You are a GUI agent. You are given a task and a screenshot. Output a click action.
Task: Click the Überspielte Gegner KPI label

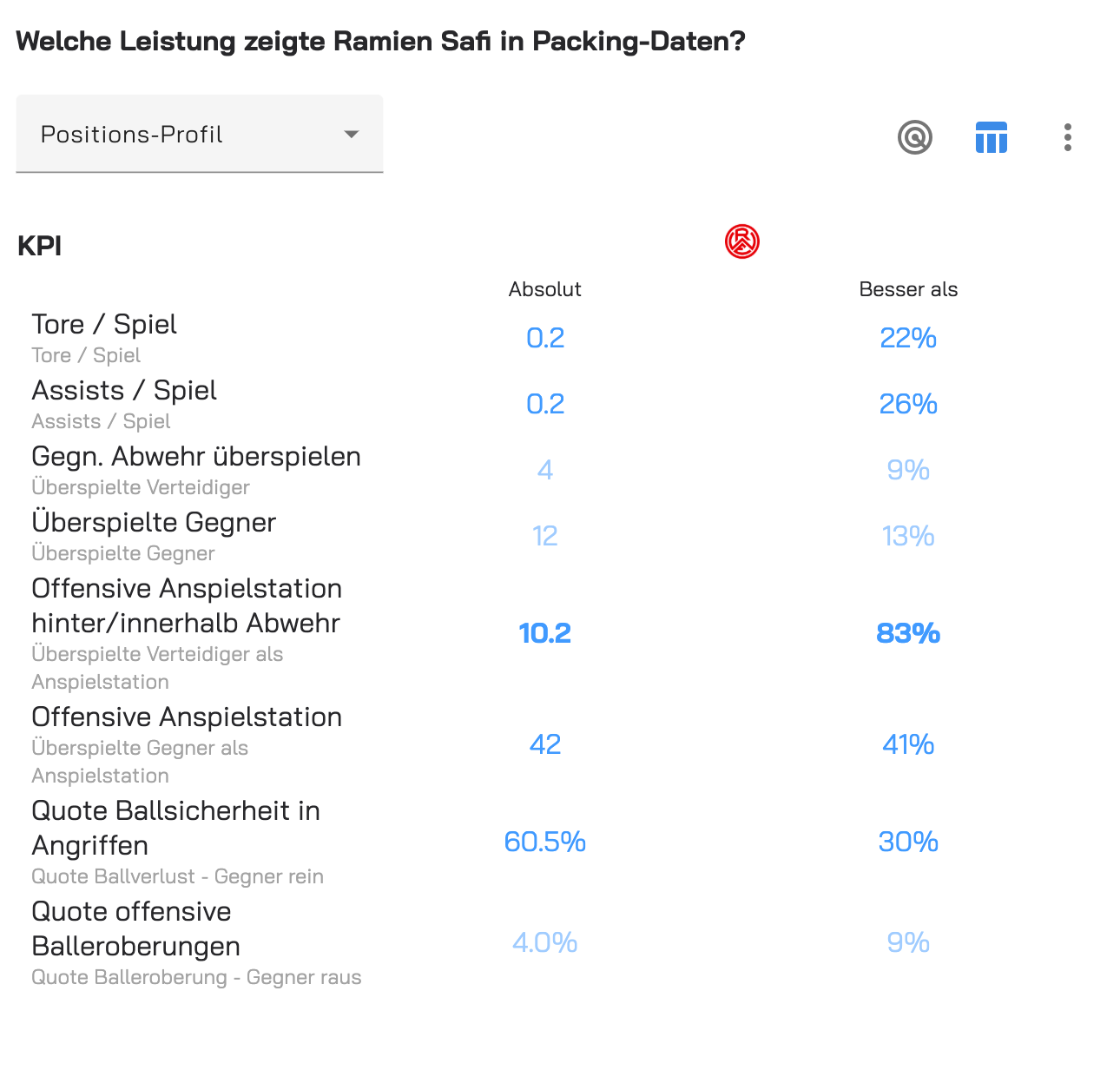154,522
